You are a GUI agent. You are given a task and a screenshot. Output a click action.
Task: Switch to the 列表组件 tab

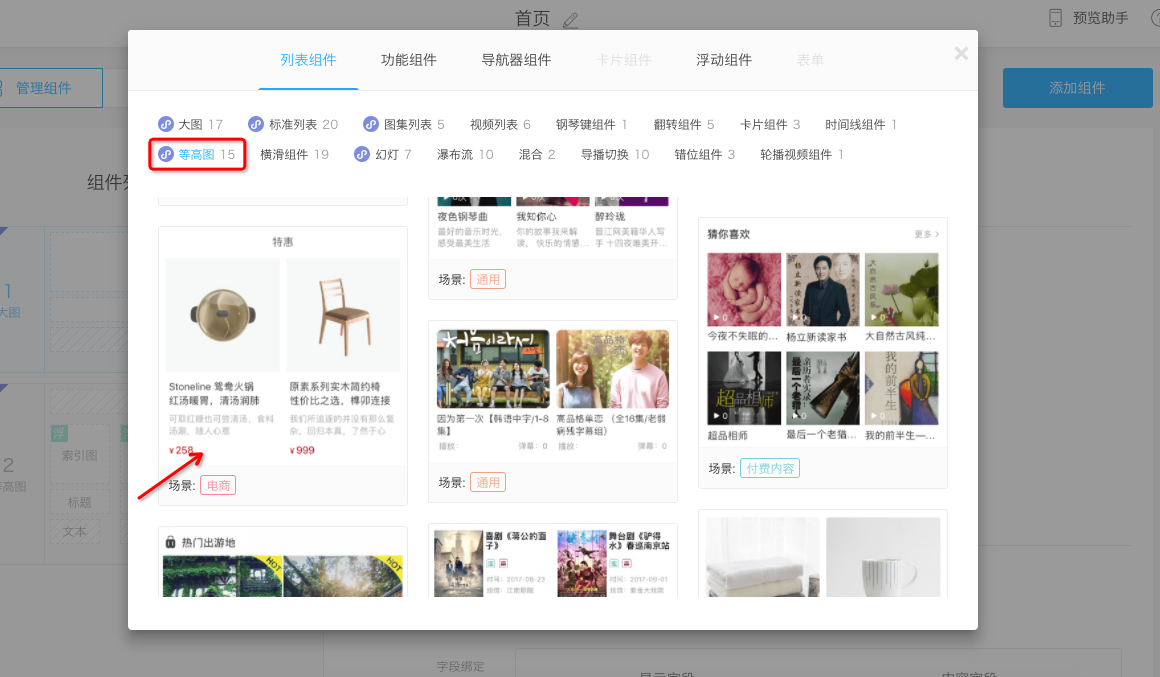[x=308, y=60]
